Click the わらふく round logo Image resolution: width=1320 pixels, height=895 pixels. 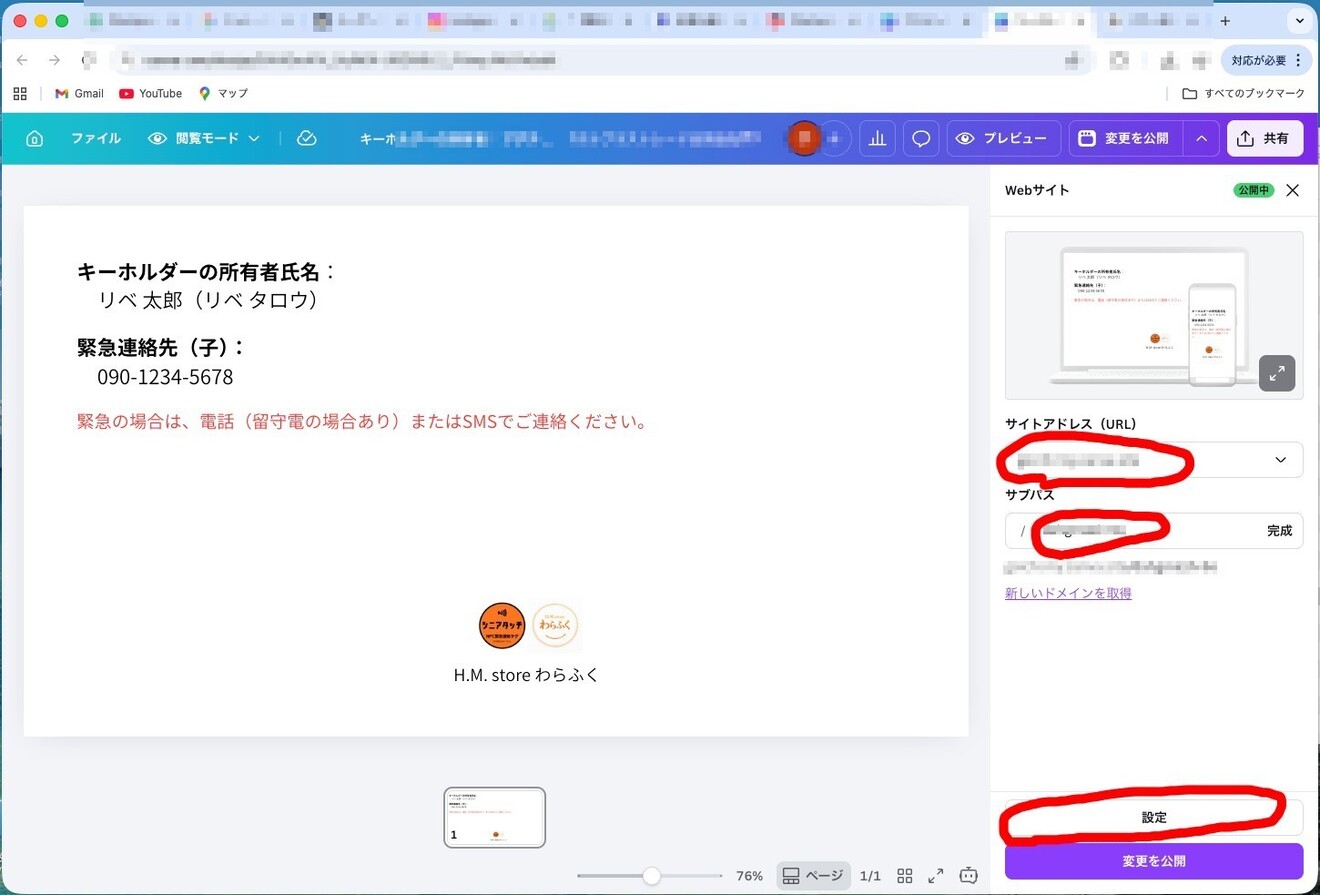click(555, 626)
